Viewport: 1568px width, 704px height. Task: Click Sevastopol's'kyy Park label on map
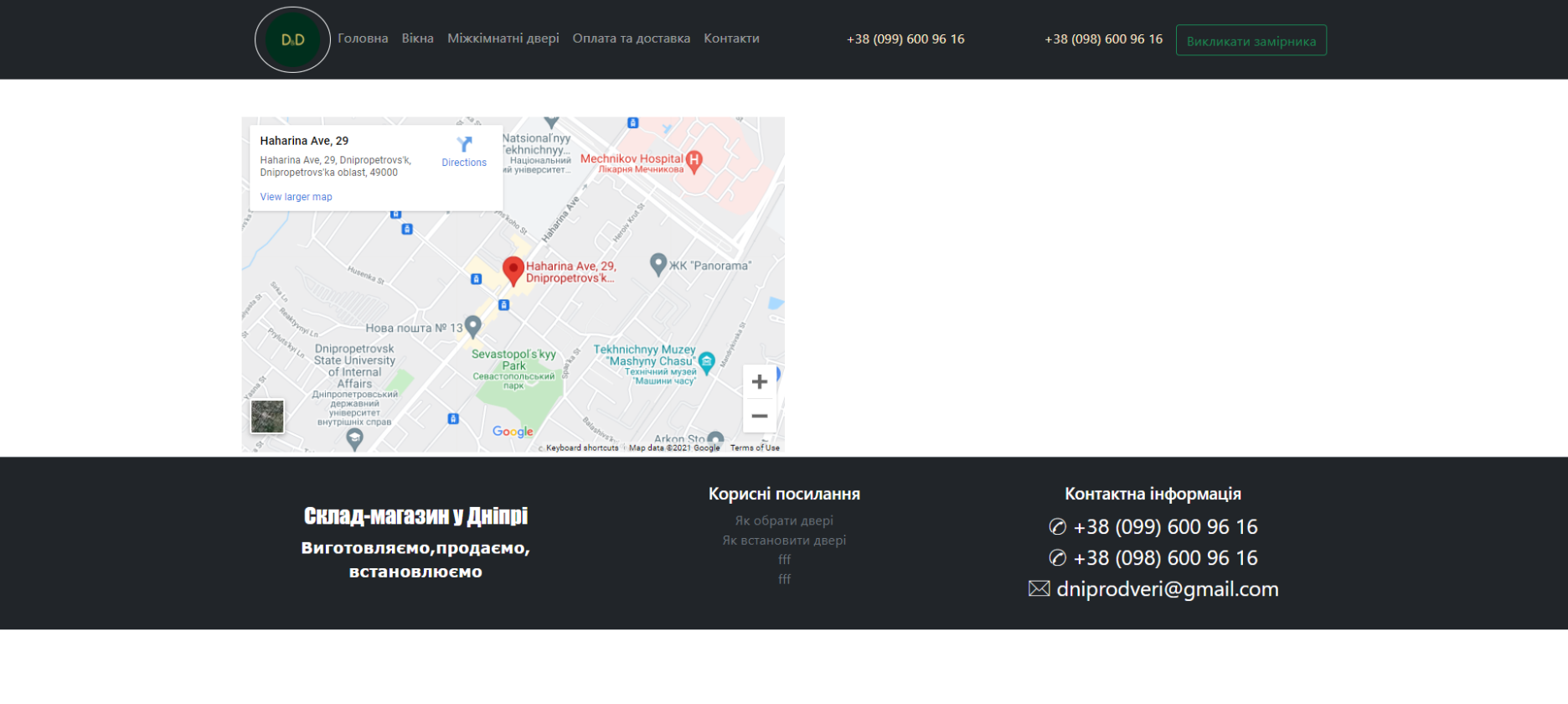coord(513,360)
